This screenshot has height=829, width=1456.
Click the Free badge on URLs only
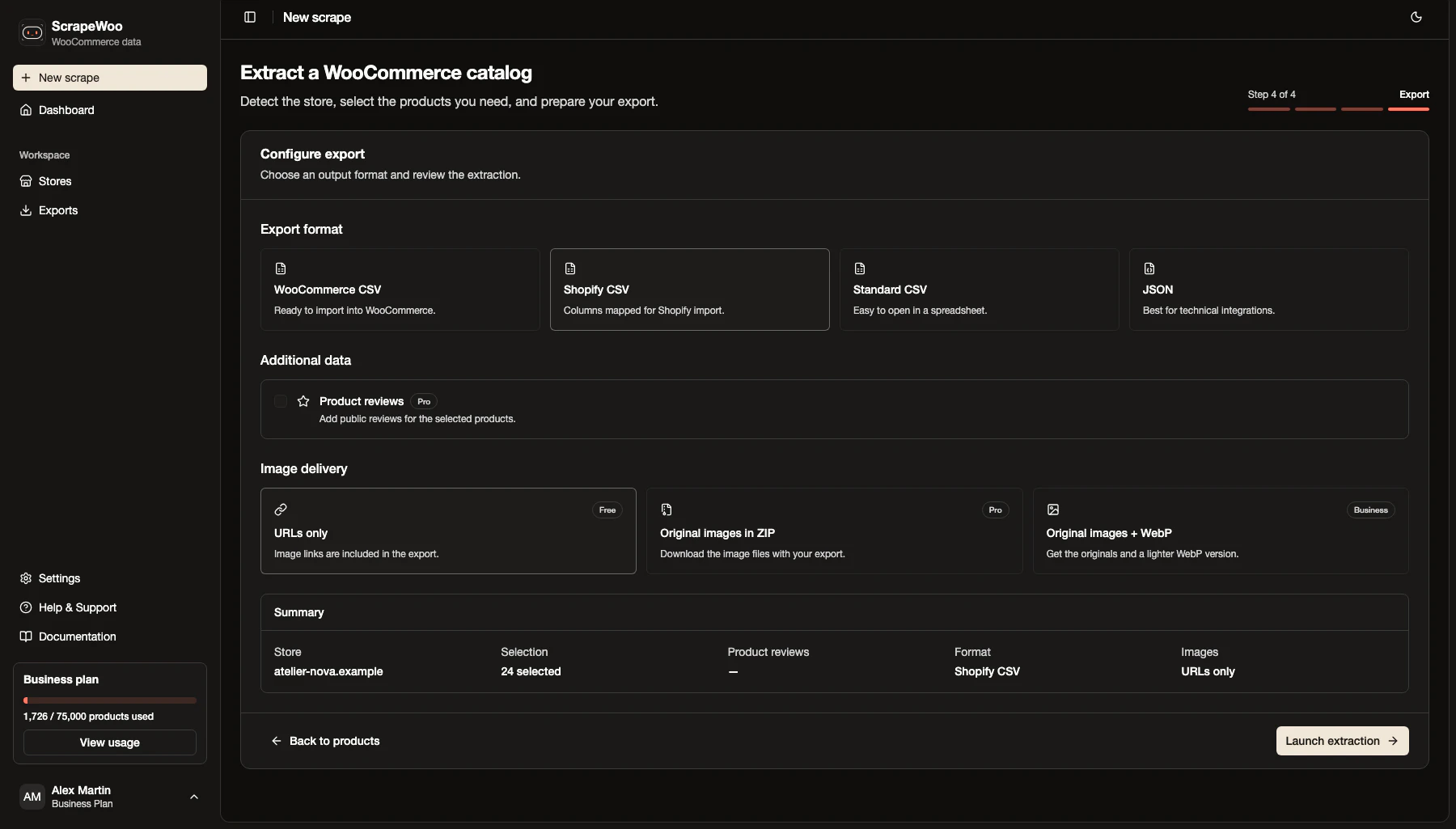[607, 510]
